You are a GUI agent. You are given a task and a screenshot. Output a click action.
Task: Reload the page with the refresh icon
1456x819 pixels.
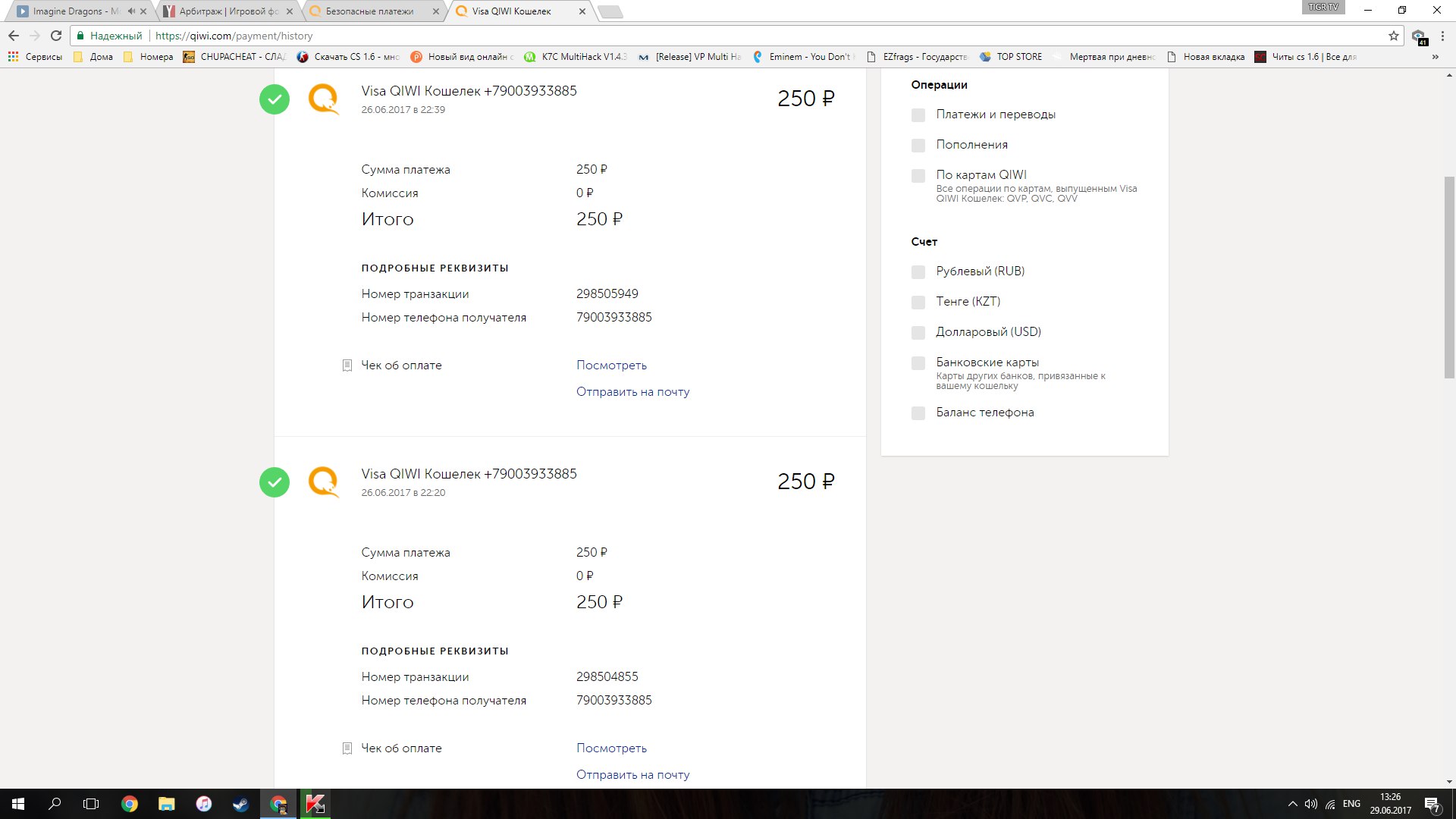click(56, 36)
